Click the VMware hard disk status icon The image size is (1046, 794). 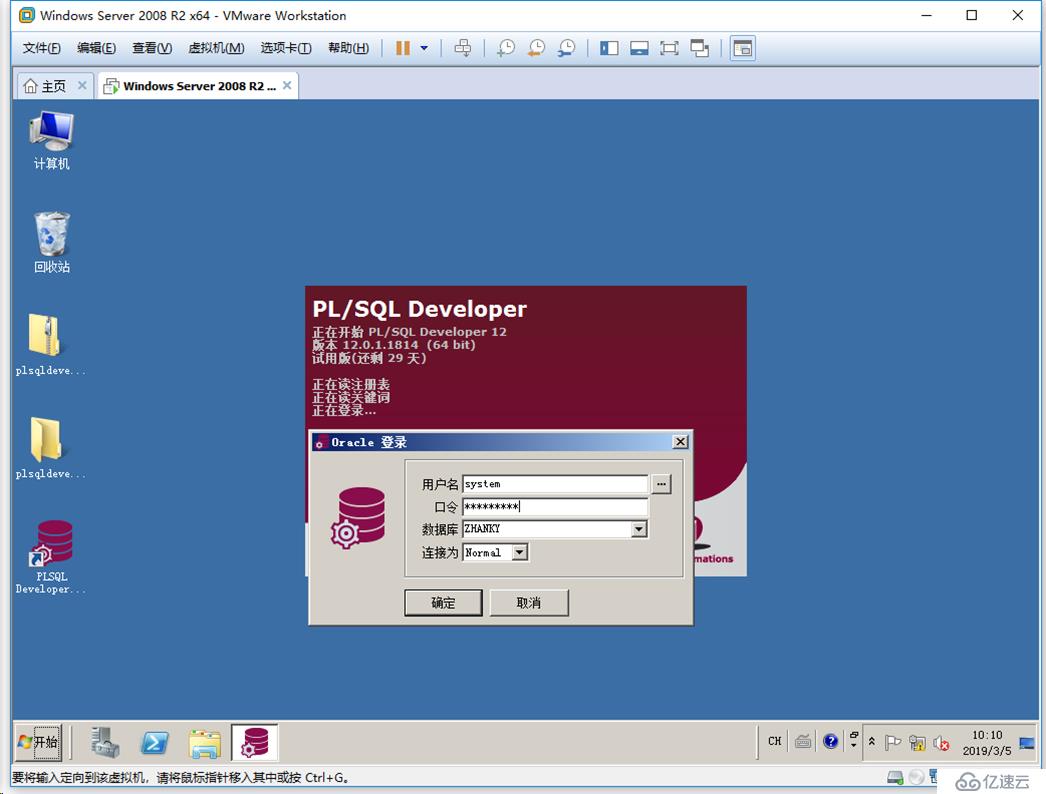pyautogui.click(x=895, y=777)
